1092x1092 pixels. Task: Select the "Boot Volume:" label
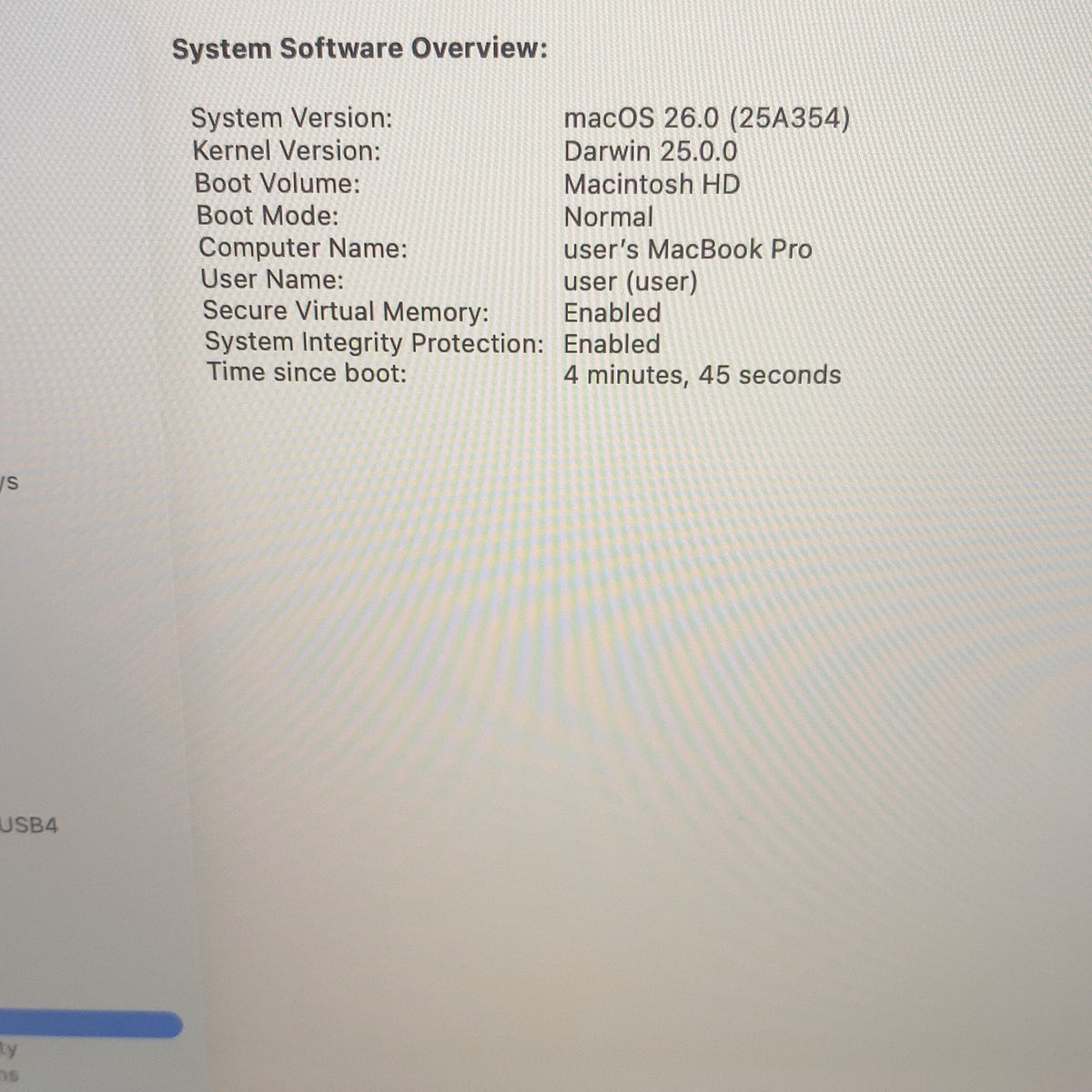[278, 183]
